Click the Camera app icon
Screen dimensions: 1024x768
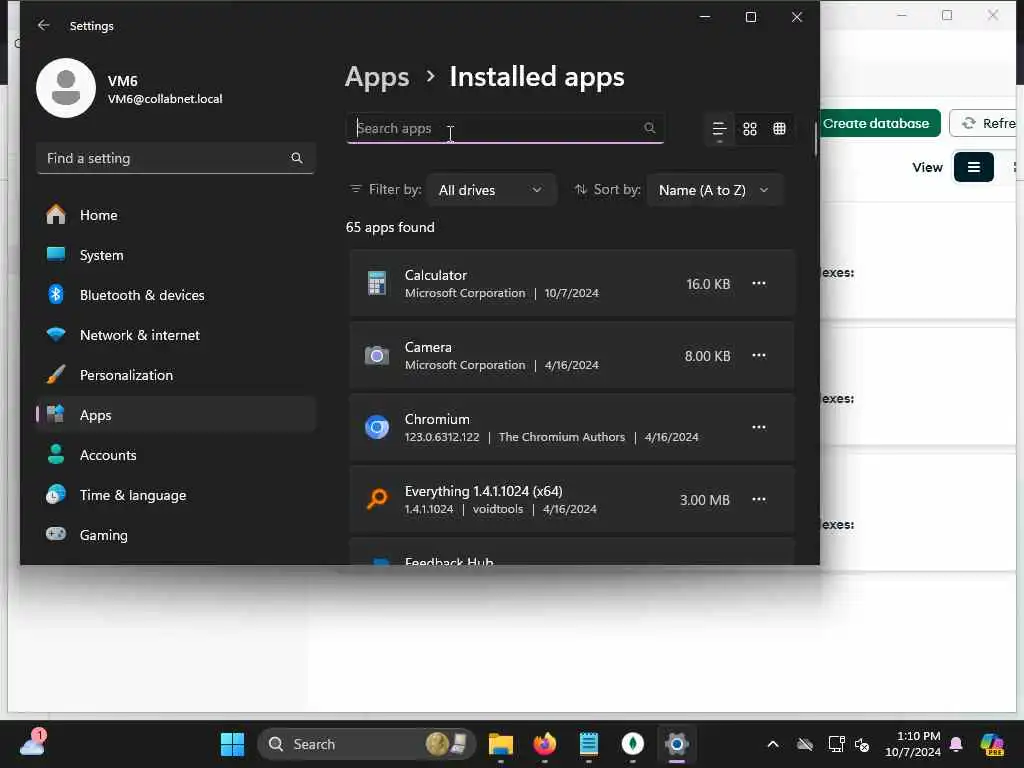[377, 355]
